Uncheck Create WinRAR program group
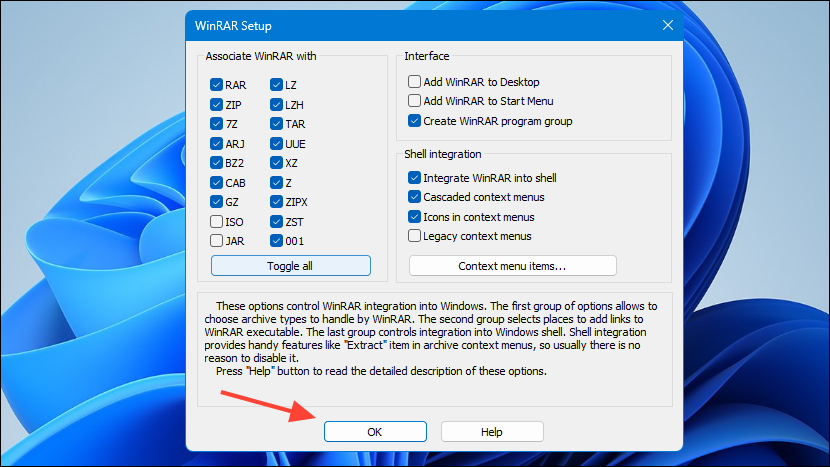Image resolution: width=830 pixels, height=467 pixels. 414,121
